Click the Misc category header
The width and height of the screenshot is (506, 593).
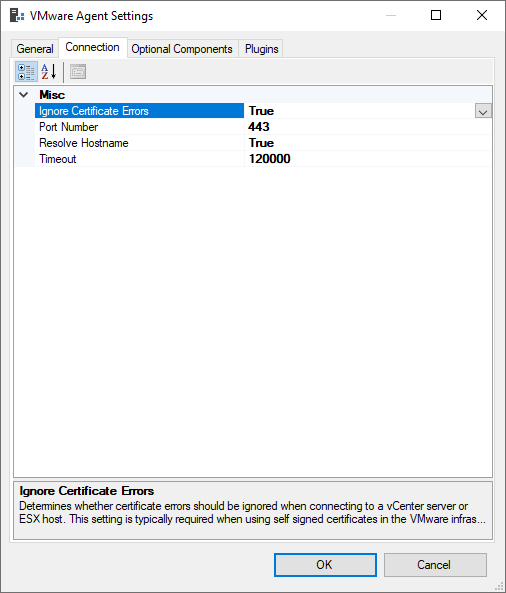(x=52, y=95)
